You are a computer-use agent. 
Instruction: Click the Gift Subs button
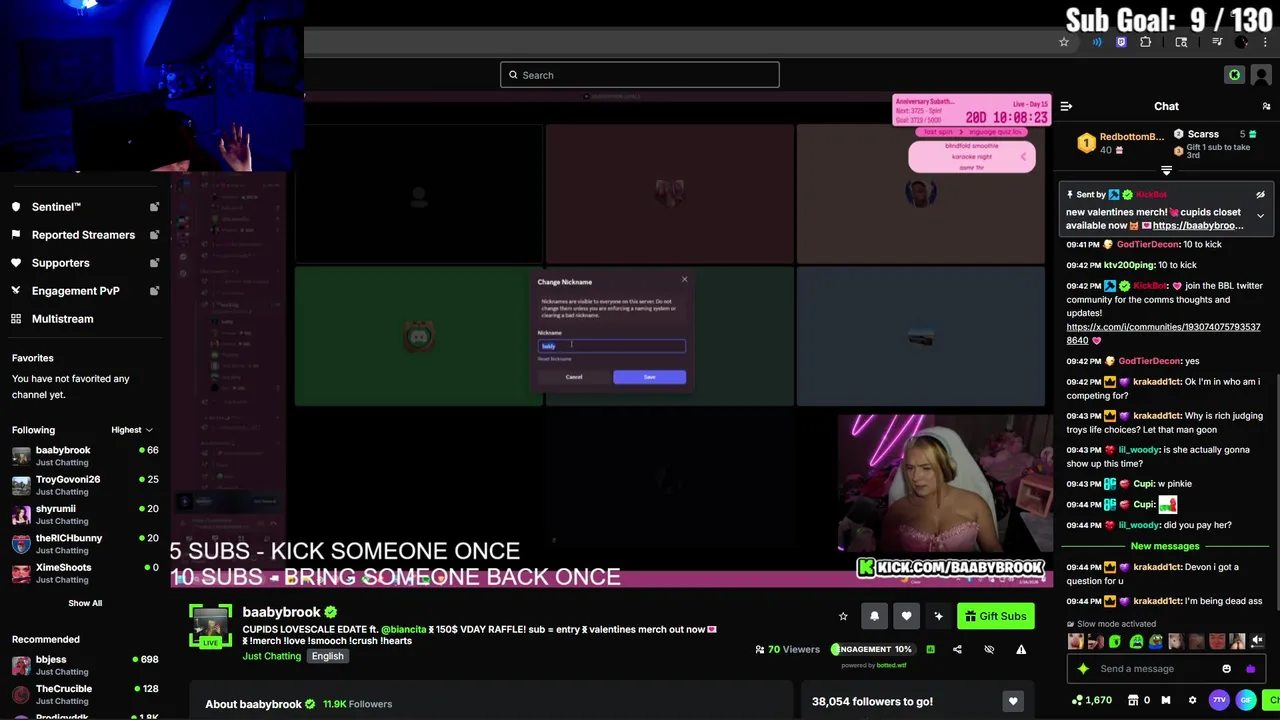click(x=995, y=616)
